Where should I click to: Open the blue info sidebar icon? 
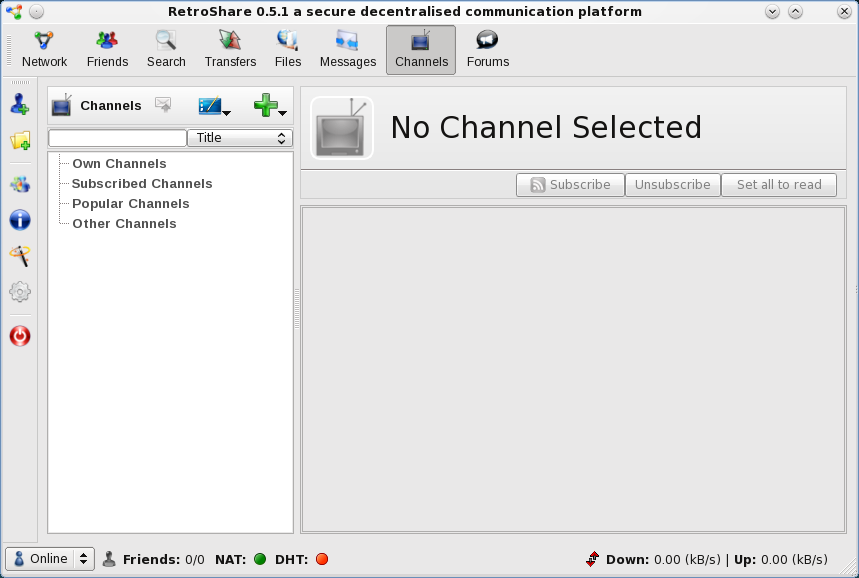(x=20, y=220)
